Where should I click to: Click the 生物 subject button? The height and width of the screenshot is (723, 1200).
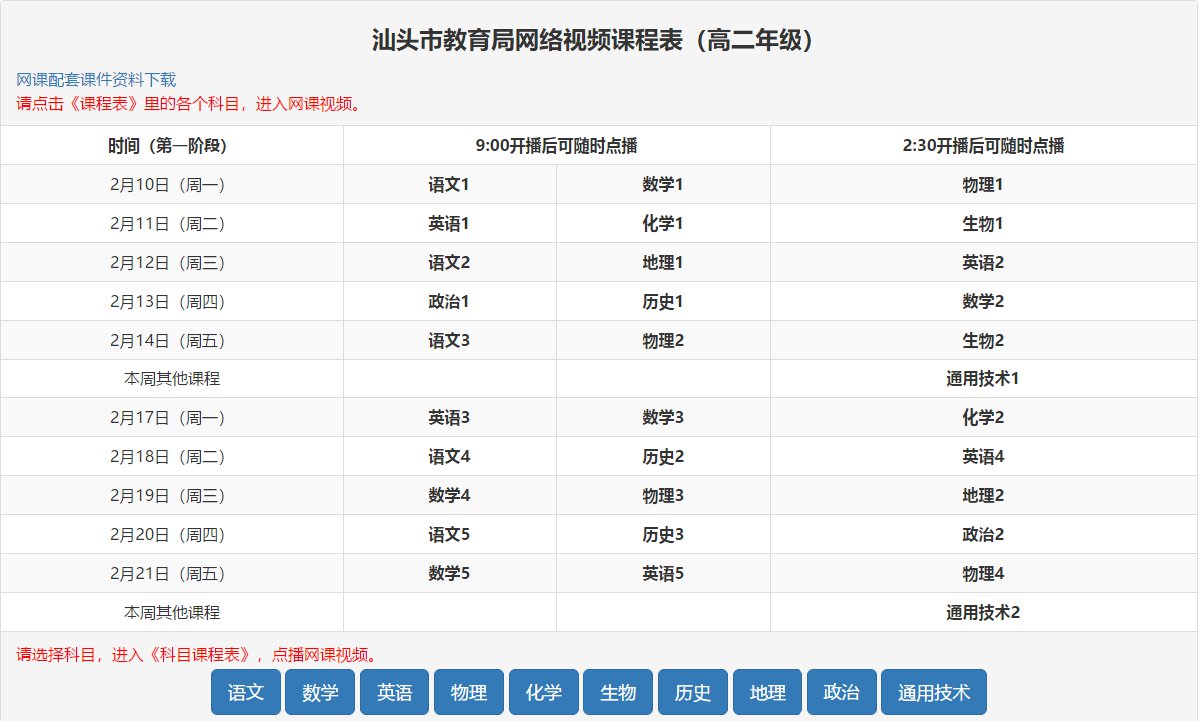coord(618,692)
